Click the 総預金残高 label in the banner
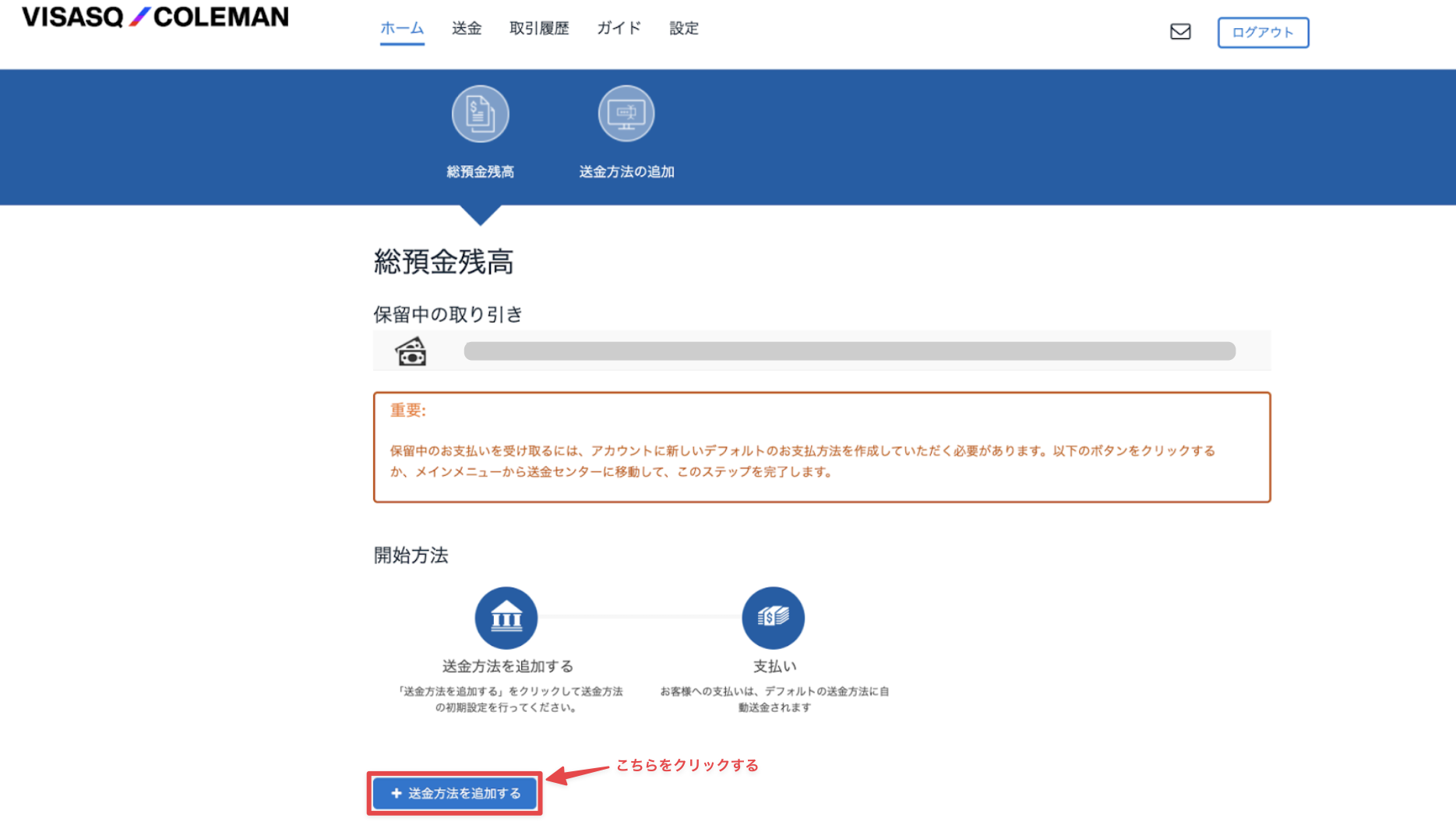This screenshot has width=1456, height=832. tap(481, 171)
